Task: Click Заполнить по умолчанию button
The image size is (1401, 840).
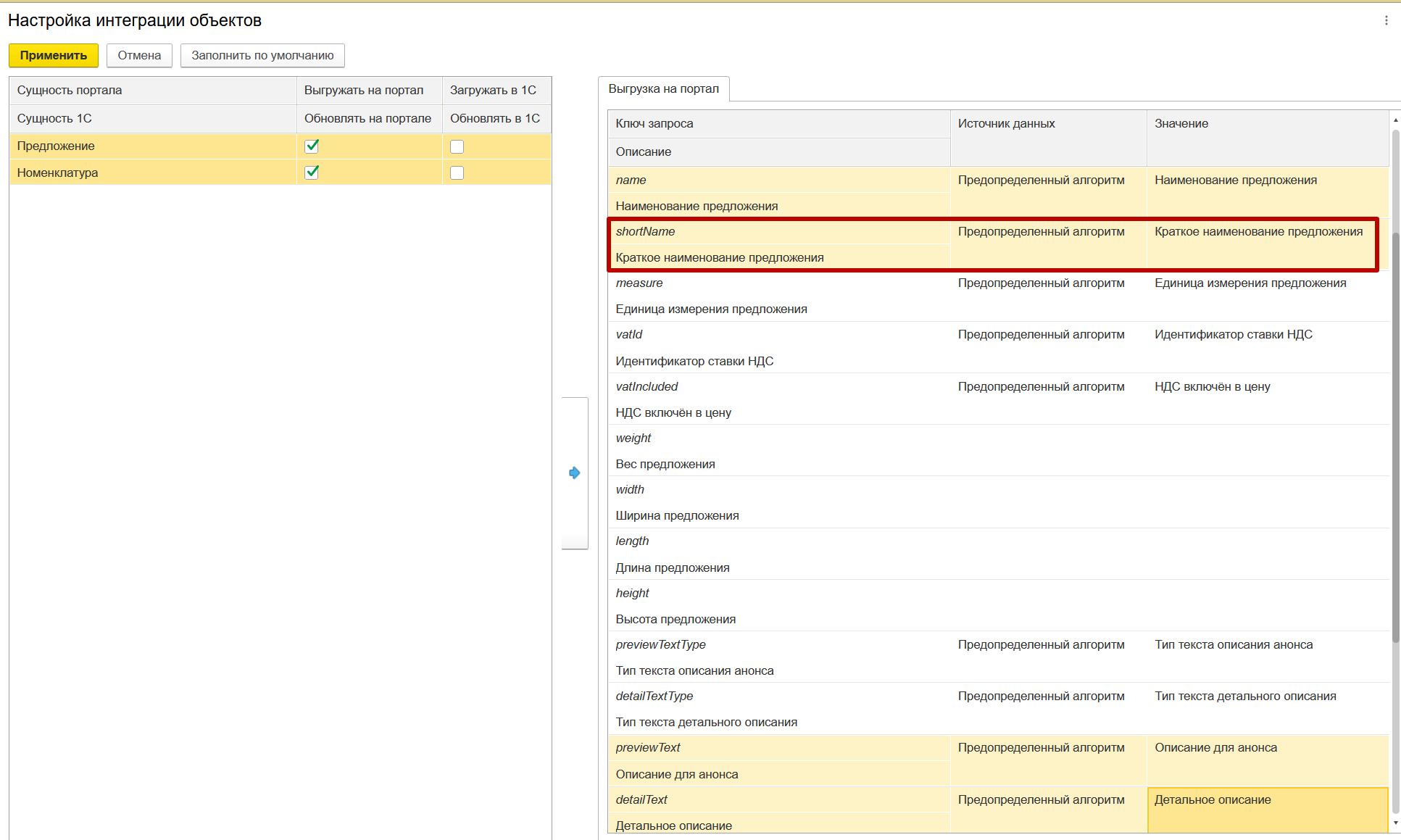Action: coord(262,56)
